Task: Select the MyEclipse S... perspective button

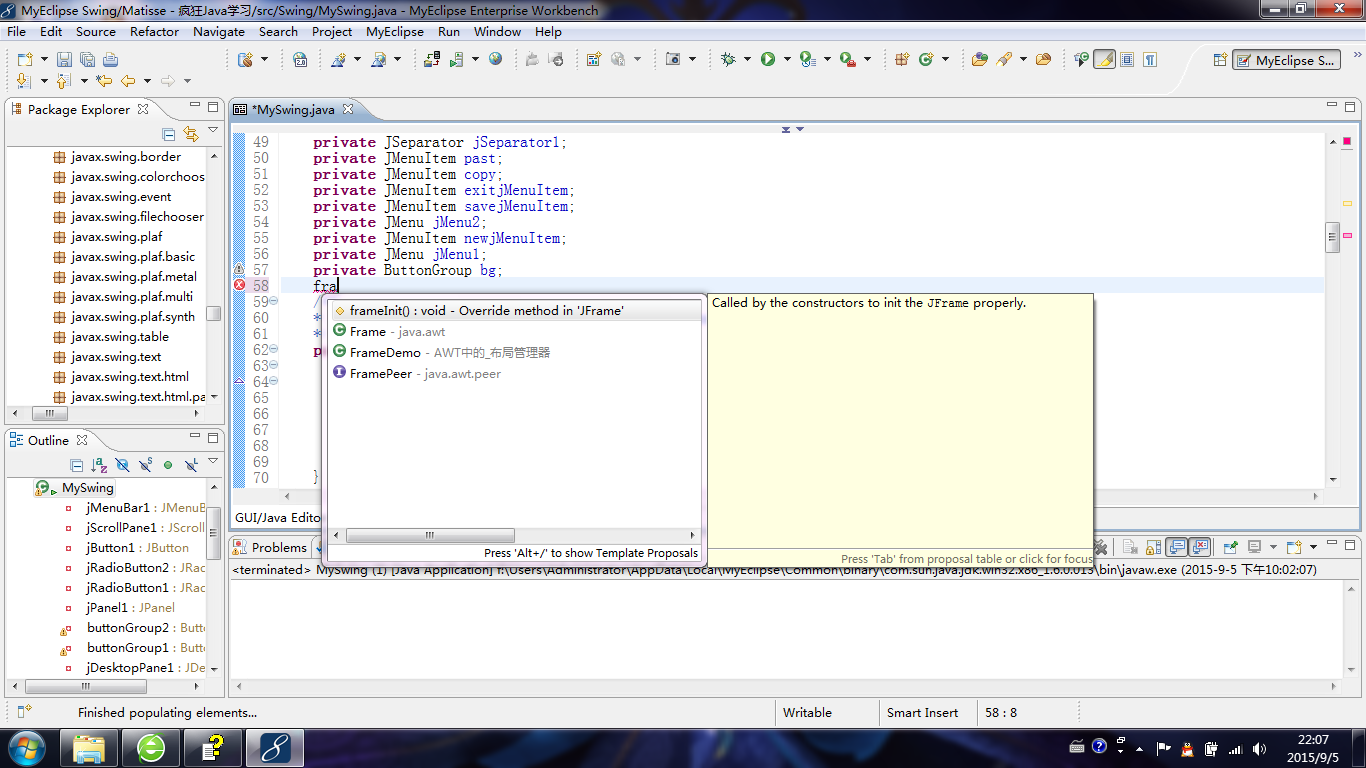Action: pyautogui.click(x=1286, y=60)
